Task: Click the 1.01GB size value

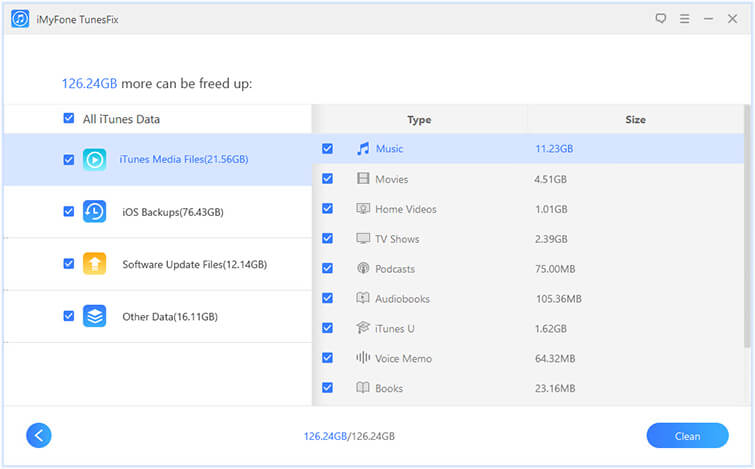Action: point(551,209)
